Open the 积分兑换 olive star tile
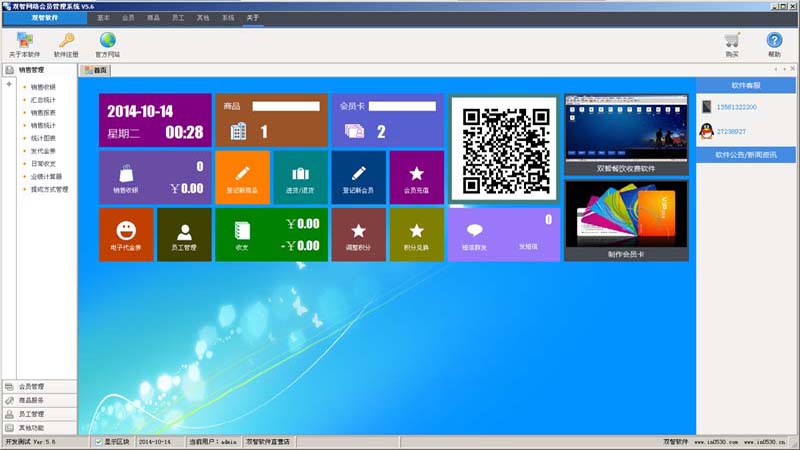The image size is (800, 450). pyautogui.click(x=417, y=235)
